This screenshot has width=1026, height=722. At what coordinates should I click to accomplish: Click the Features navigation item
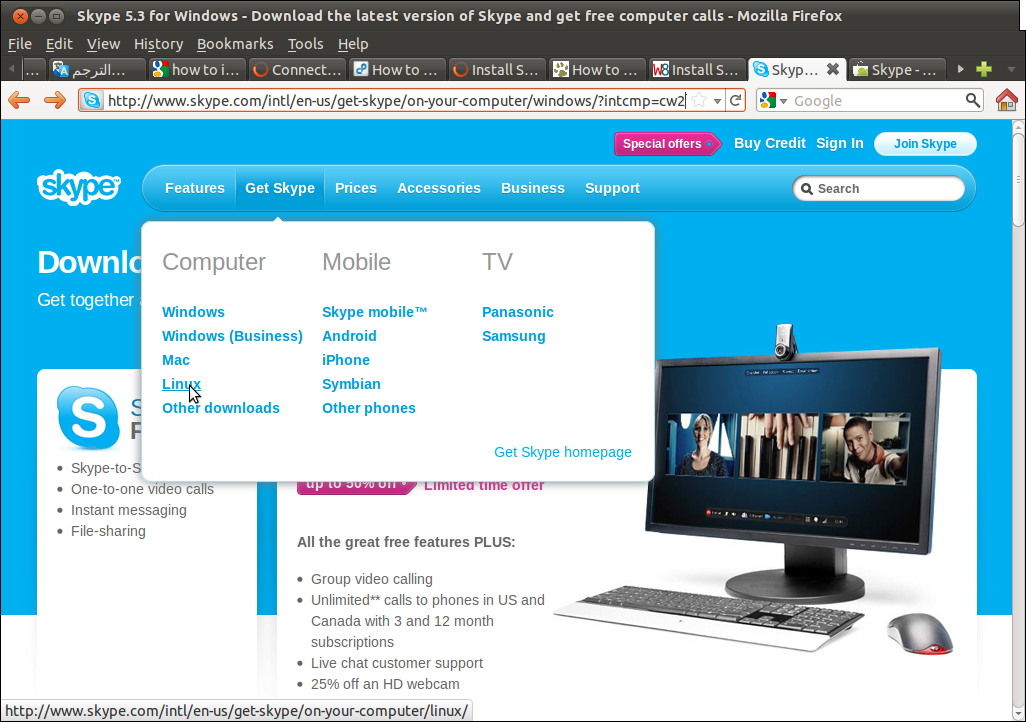pyautogui.click(x=195, y=188)
